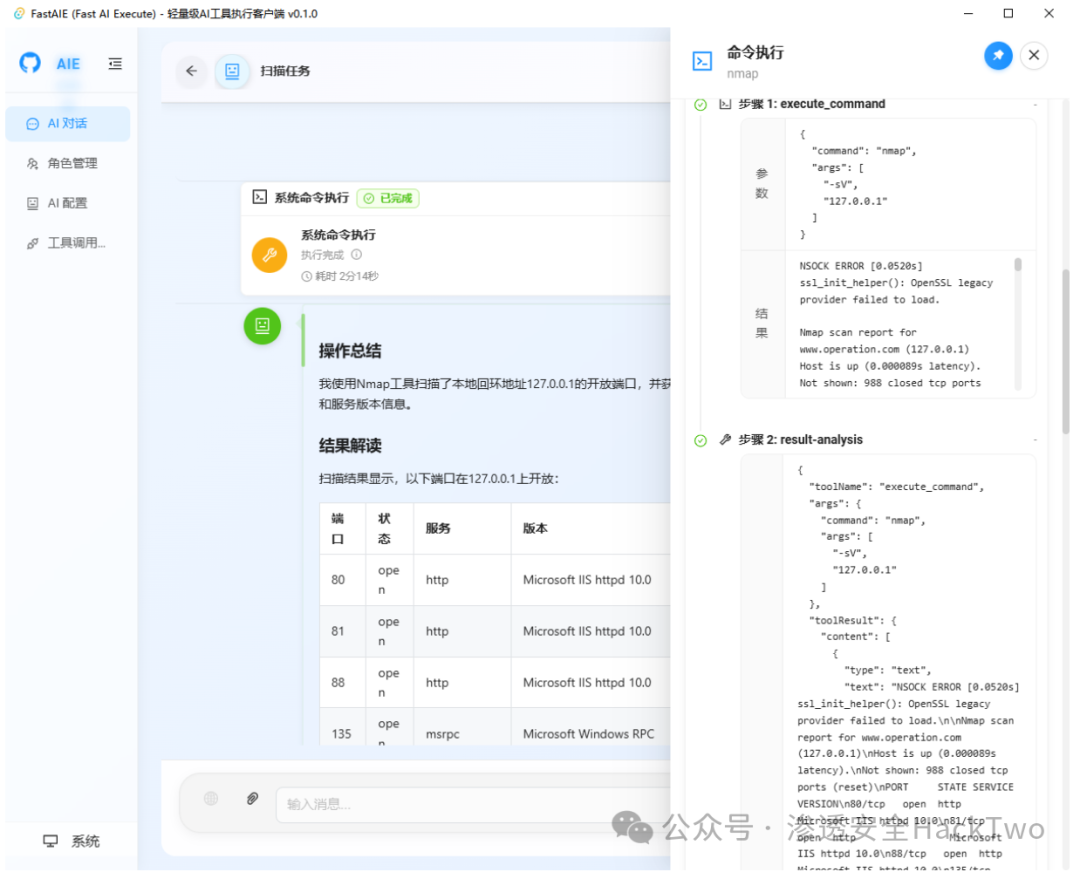Click the green check icon for 步骤 2
The height and width of the screenshot is (872, 1080).
tap(700, 441)
